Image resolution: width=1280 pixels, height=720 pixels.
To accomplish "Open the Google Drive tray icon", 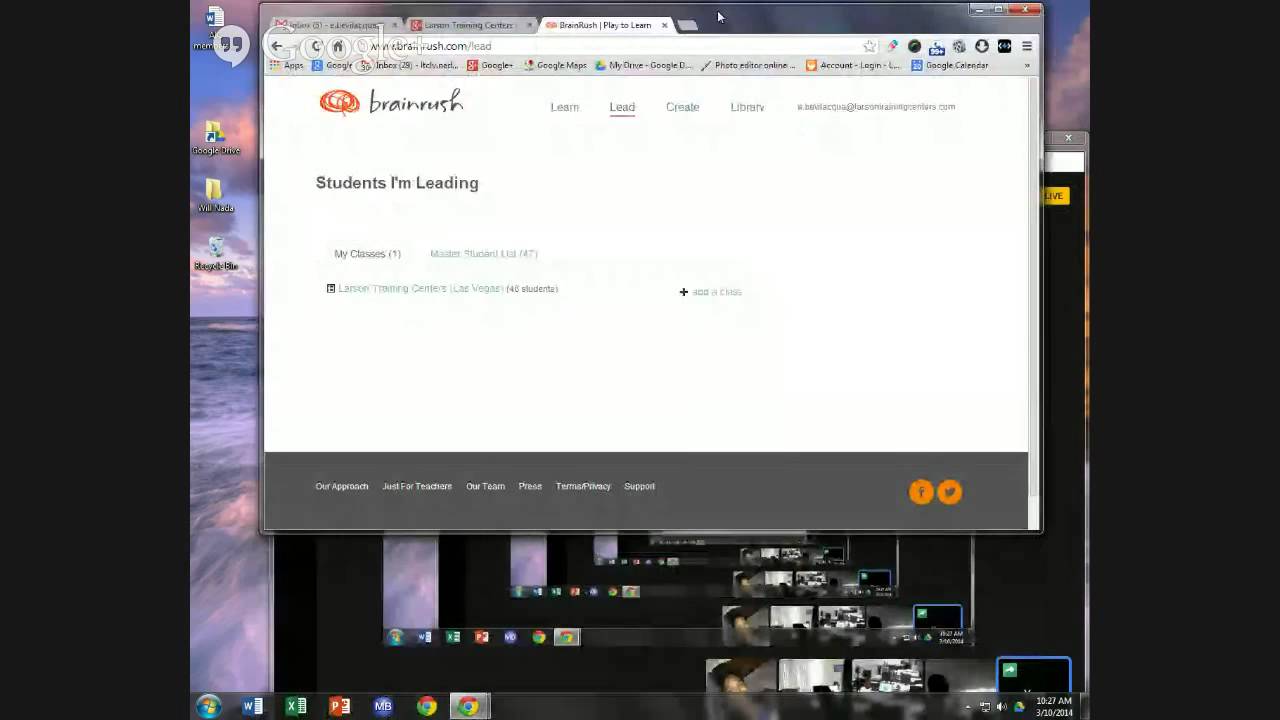I will point(1019,707).
